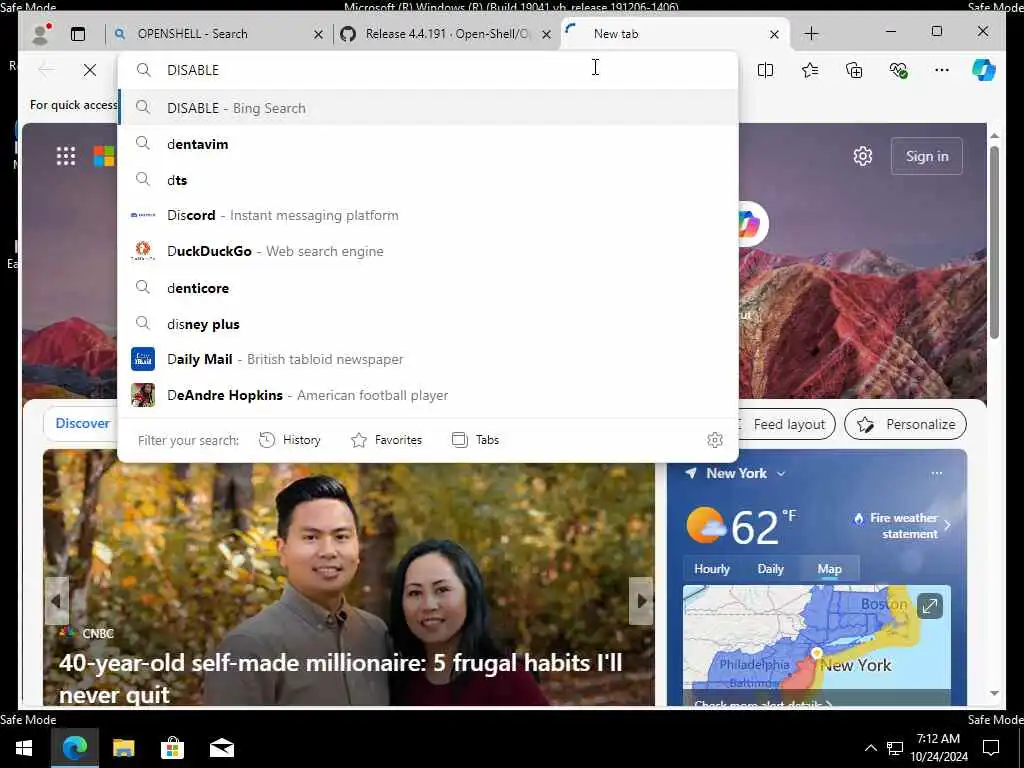Open Fire weather statement alert chevron
This screenshot has height=768, width=1024.
point(948,525)
